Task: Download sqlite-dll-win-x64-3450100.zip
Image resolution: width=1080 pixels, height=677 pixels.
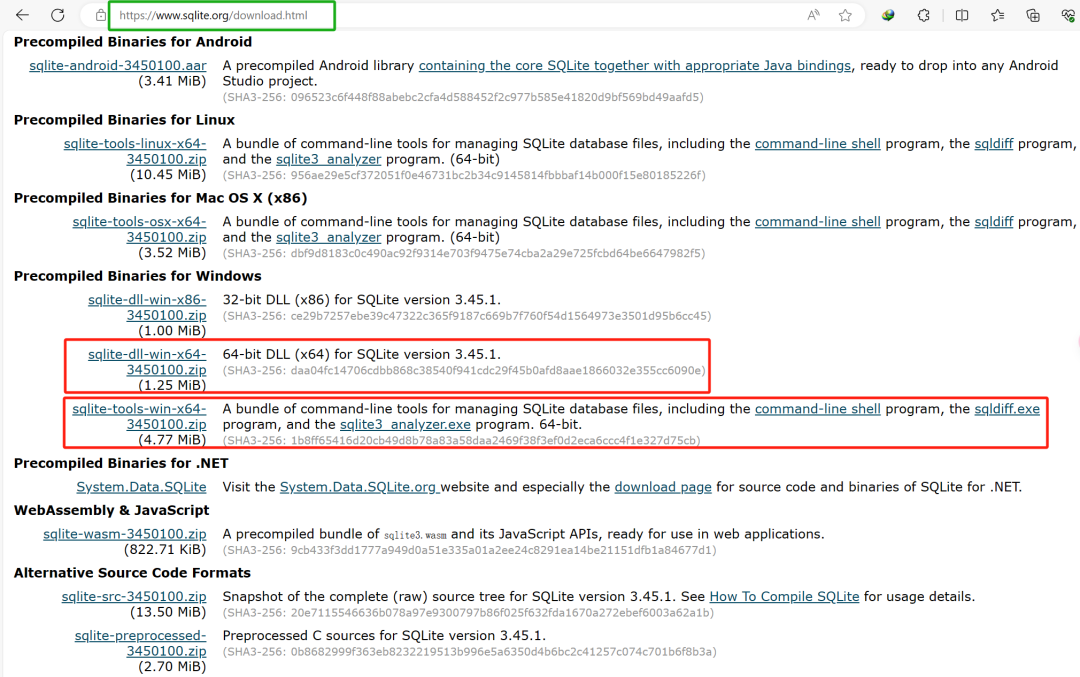Action: 147,362
